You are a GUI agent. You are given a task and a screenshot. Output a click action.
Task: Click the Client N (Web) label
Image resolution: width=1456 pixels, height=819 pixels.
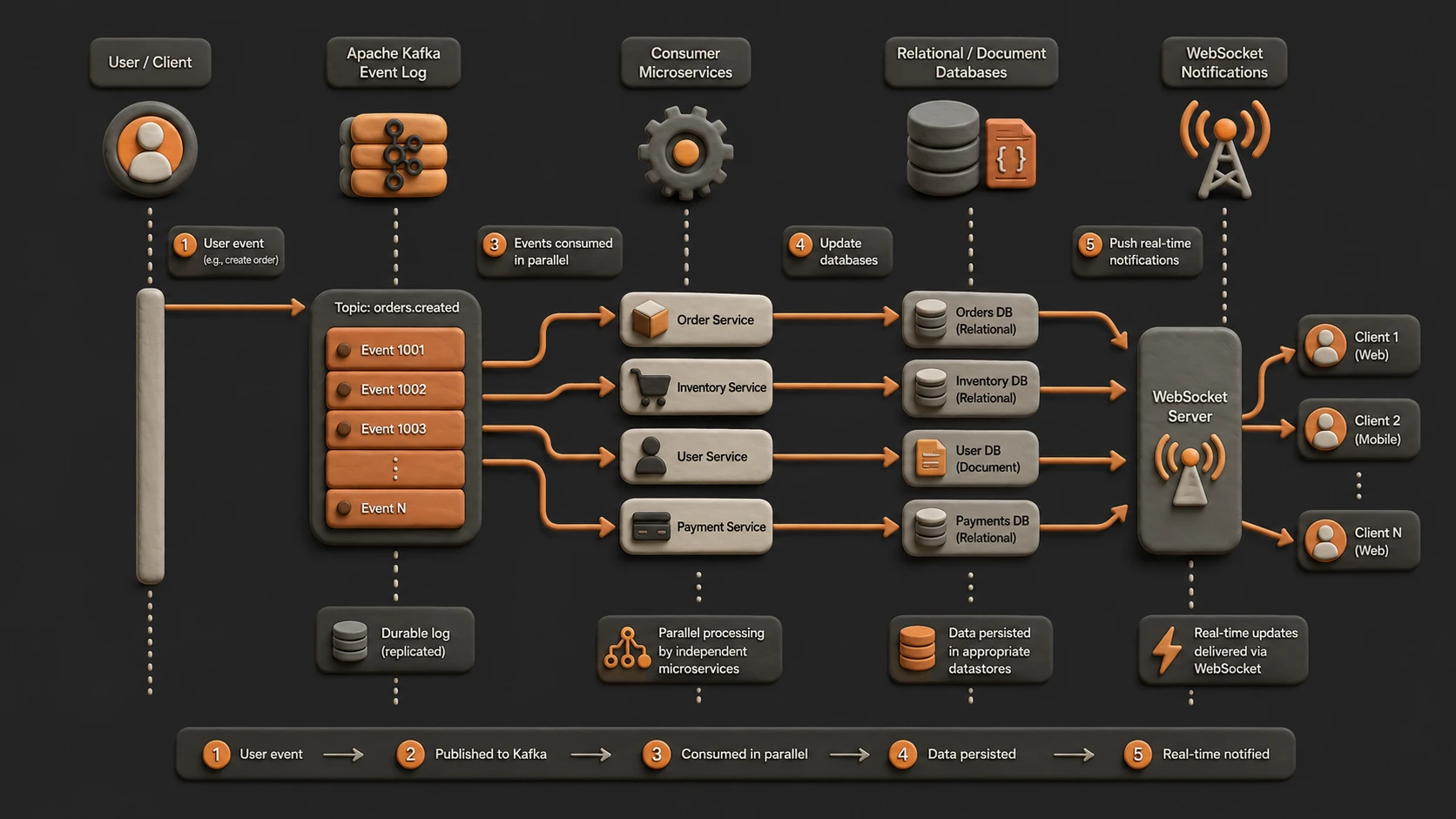pyautogui.click(x=1378, y=541)
